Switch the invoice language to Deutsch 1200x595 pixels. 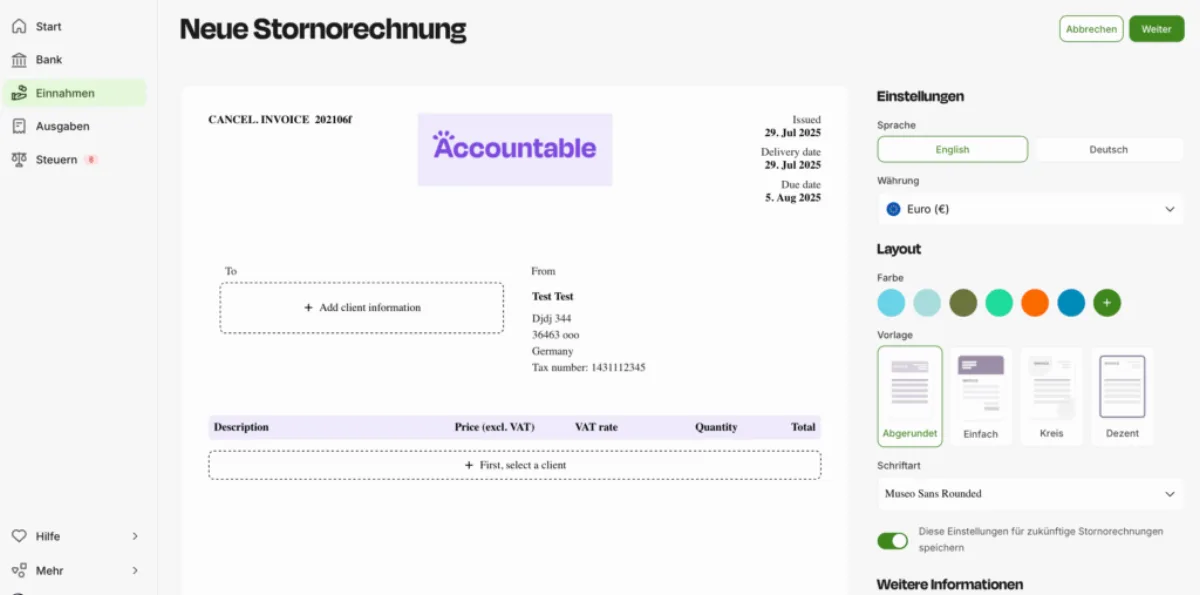coord(1108,149)
